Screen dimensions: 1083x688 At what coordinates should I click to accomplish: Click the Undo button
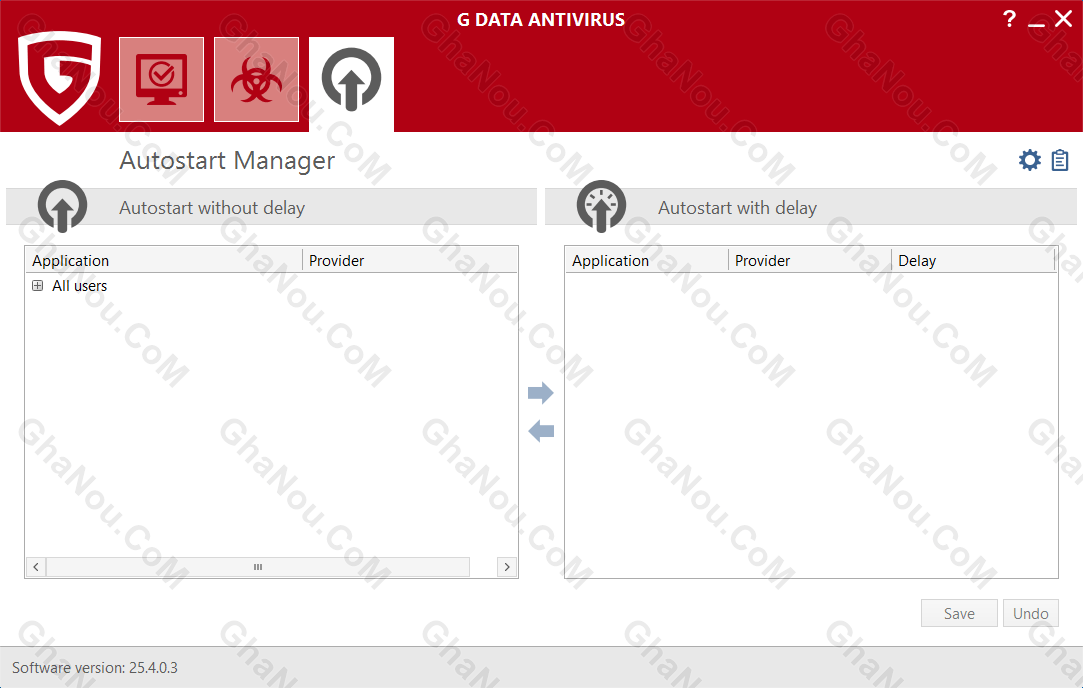pyautogui.click(x=1031, y=613)
